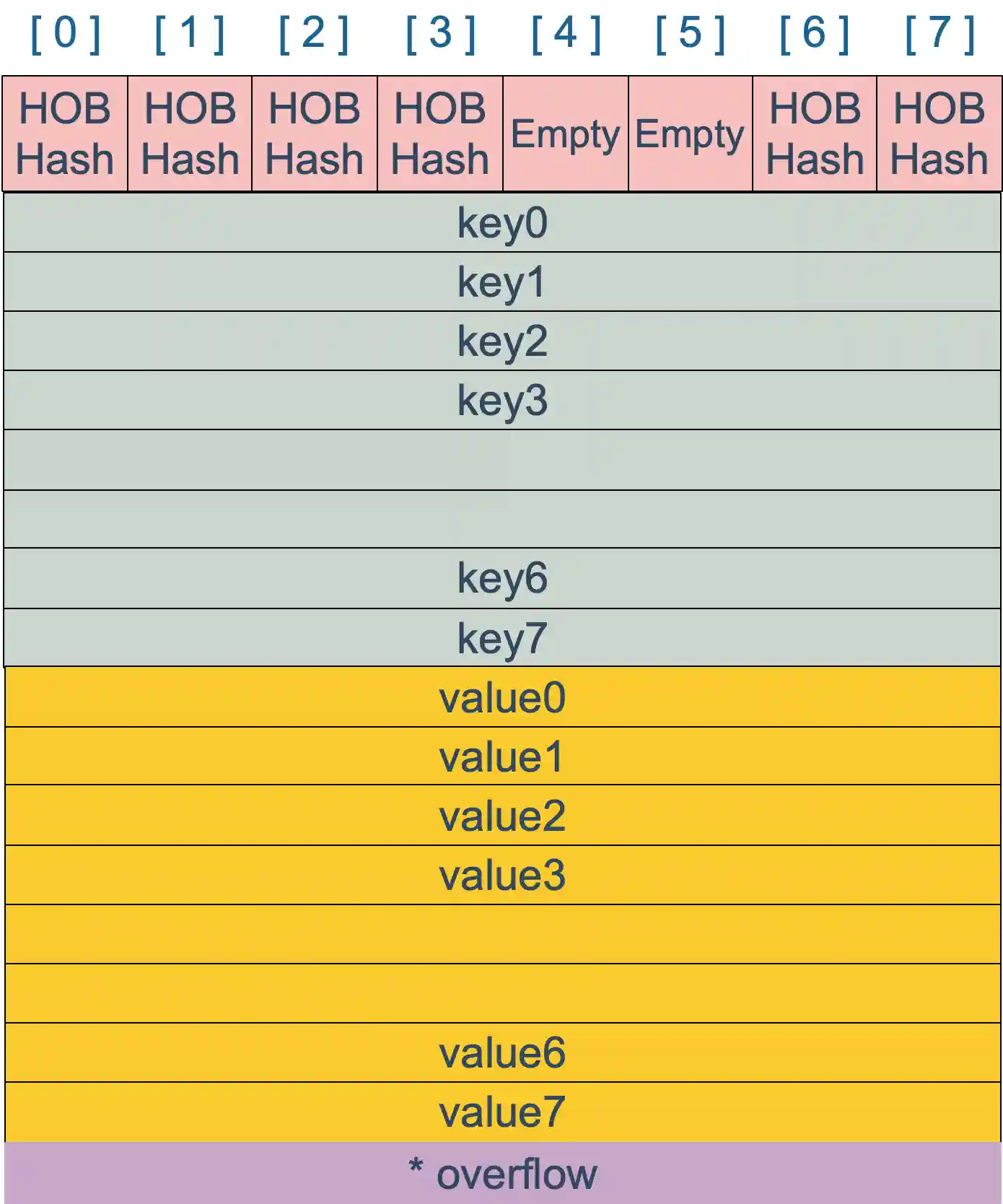Select the key0 row
The image size is (1003, 1204).
[x=502, y=222]
